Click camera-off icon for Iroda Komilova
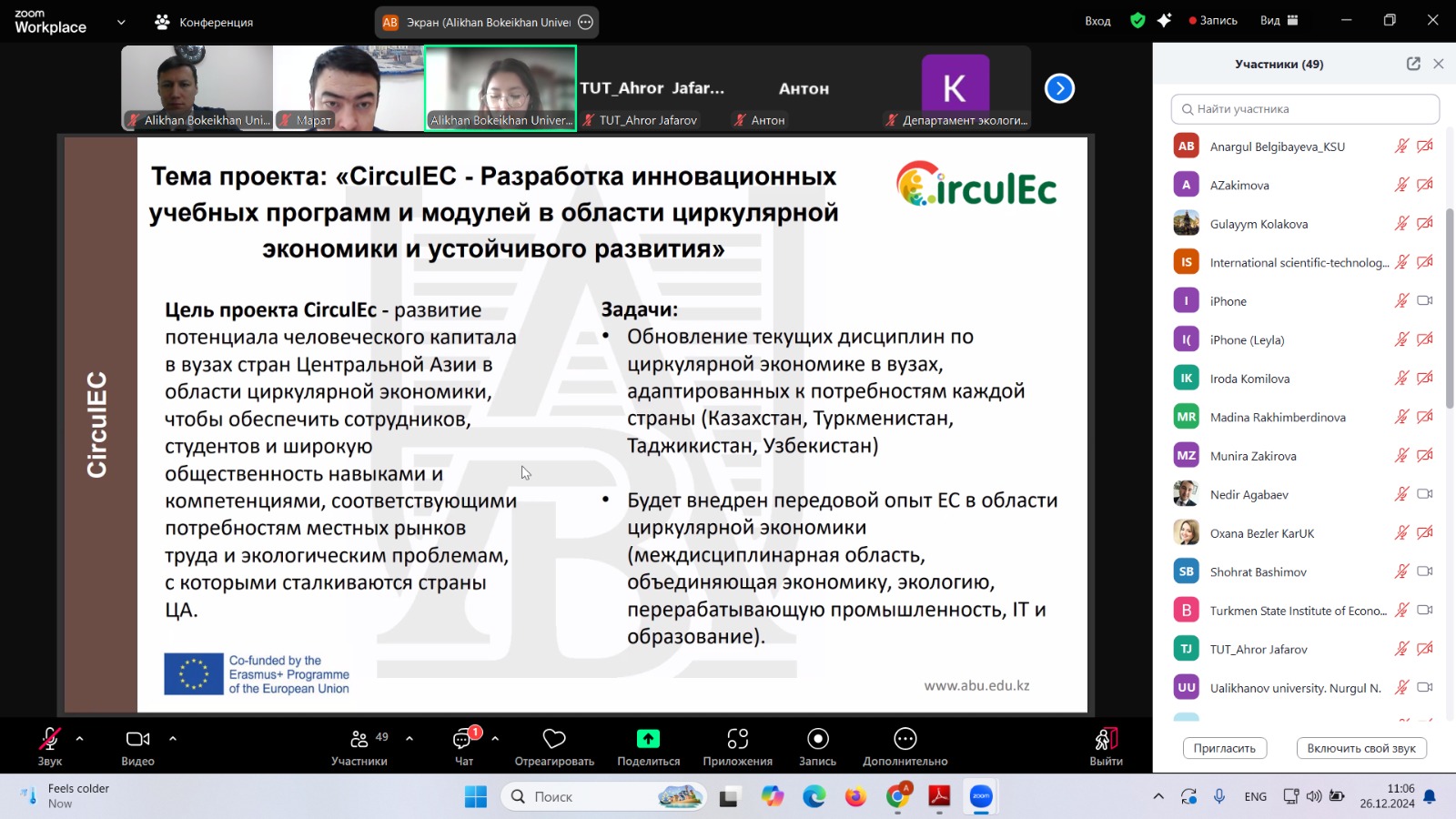 click(1425, 378)
